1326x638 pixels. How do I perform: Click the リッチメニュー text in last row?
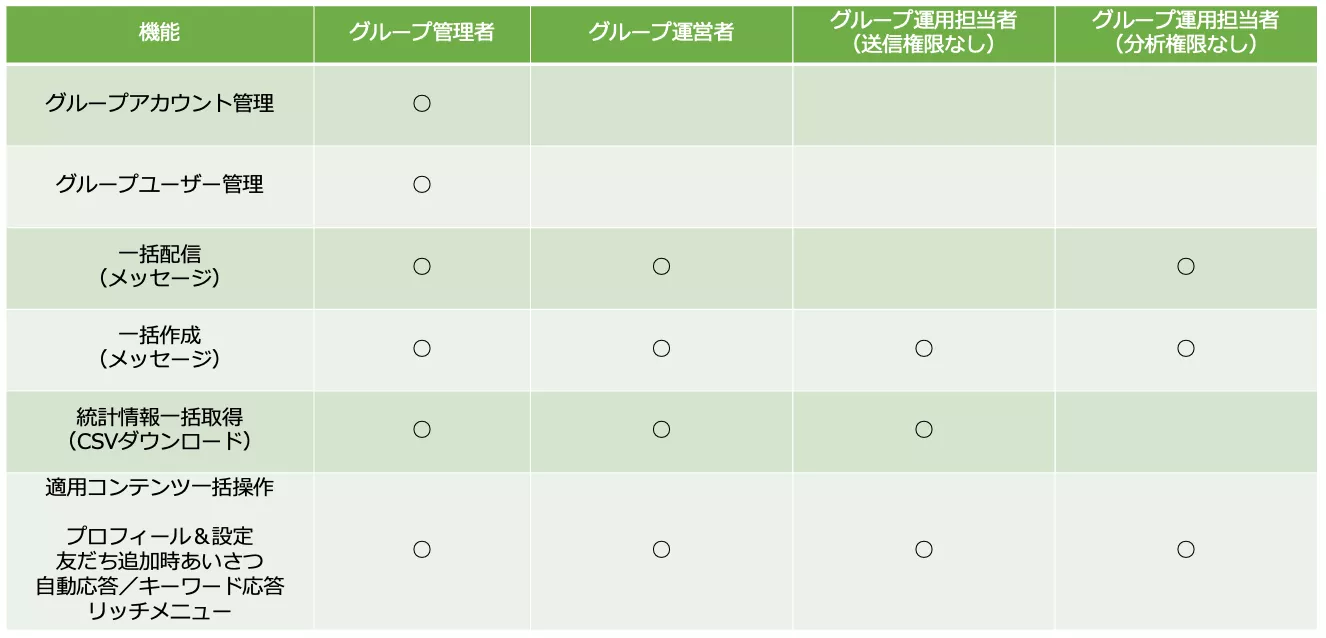pos(159,611)
